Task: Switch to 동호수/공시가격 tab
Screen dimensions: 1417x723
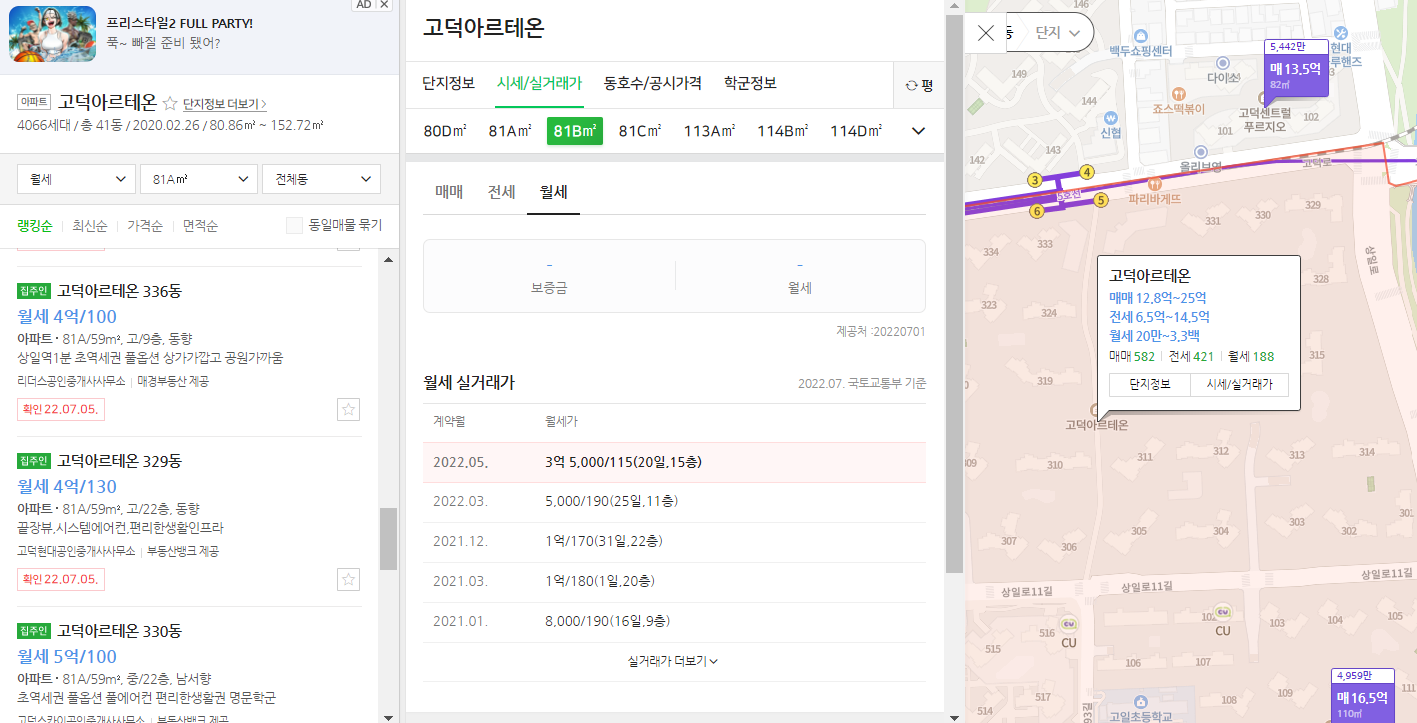Action: click(653, 84)
